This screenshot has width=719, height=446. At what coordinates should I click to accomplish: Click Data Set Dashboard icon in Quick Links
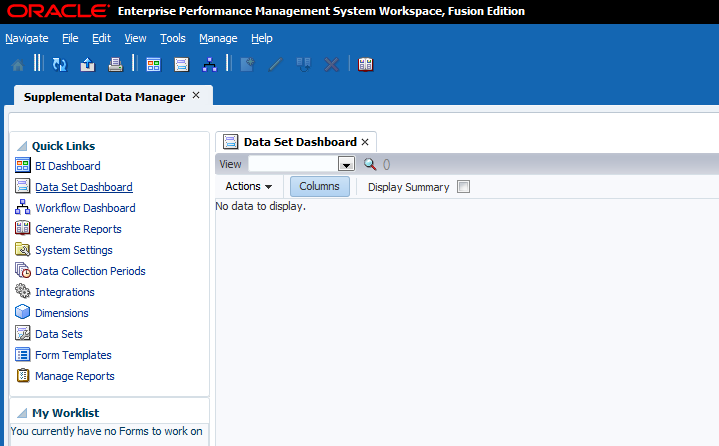[x=22, y=186]
